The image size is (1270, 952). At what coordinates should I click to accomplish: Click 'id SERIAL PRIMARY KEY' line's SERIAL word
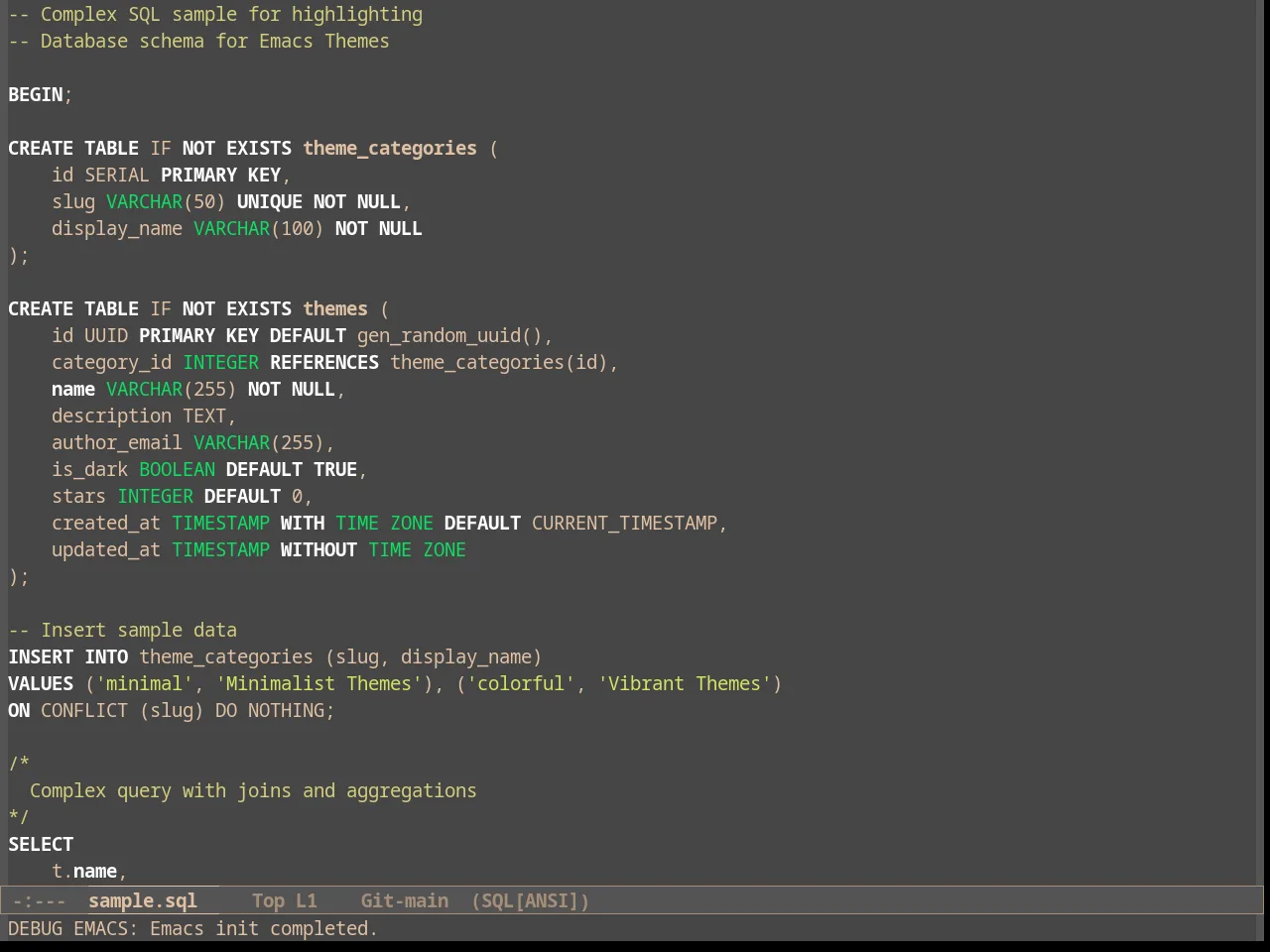tap(117, 175)
